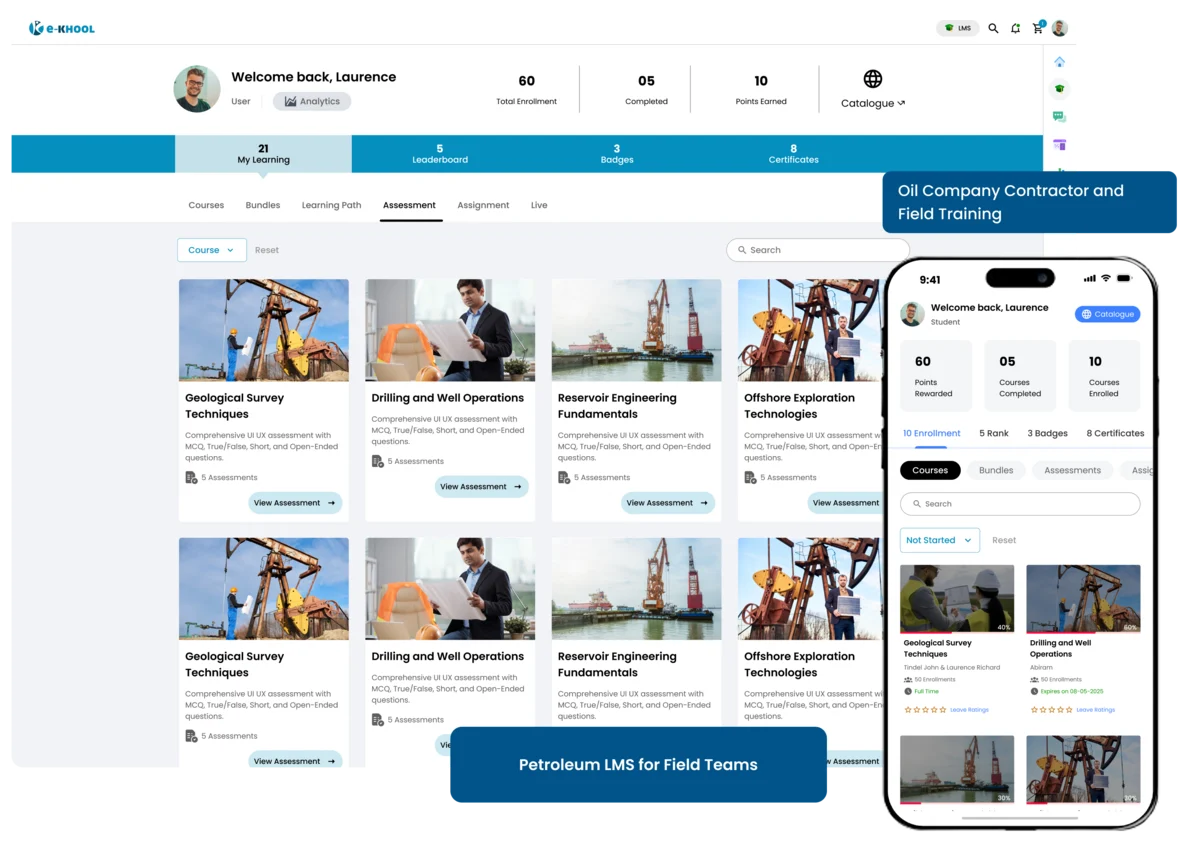Switch to Assessments filter on the mobile screen
This screenshot has width=1200, height=847.
point(1072,470)
